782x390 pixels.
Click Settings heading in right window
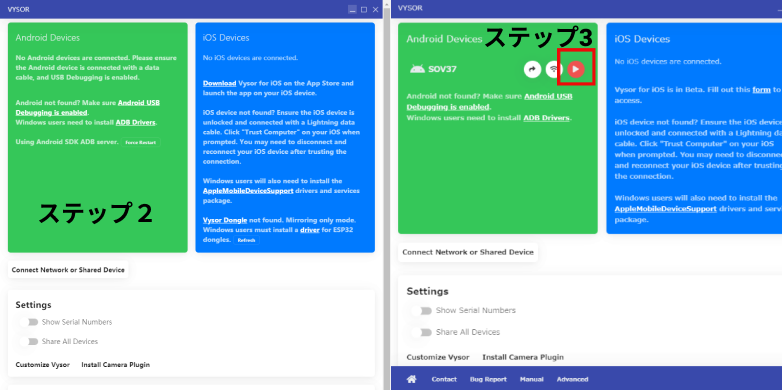(x=427, y=291)
